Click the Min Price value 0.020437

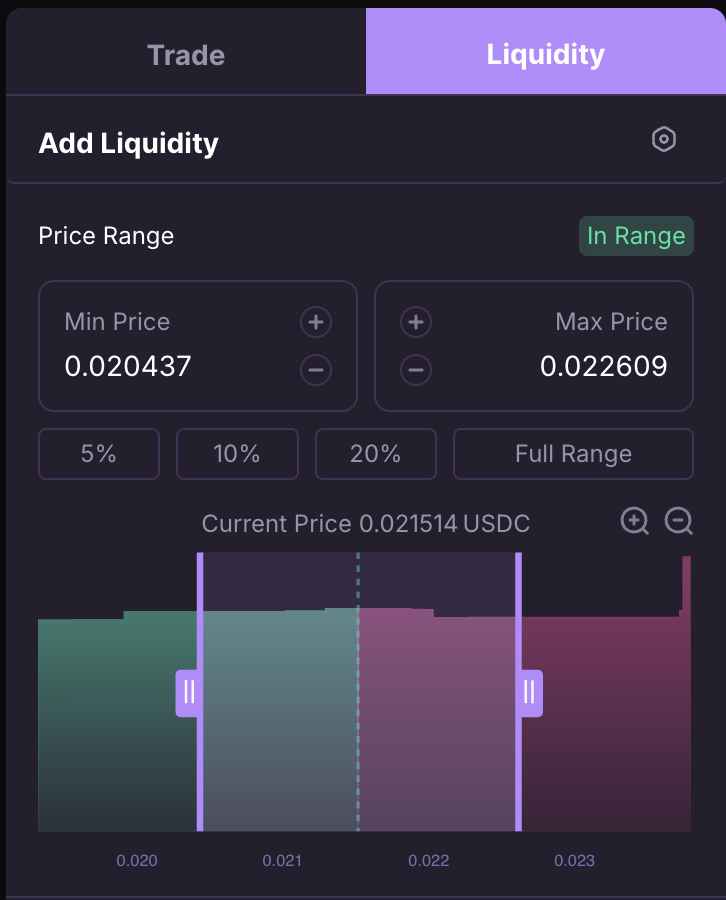[128, 367]
